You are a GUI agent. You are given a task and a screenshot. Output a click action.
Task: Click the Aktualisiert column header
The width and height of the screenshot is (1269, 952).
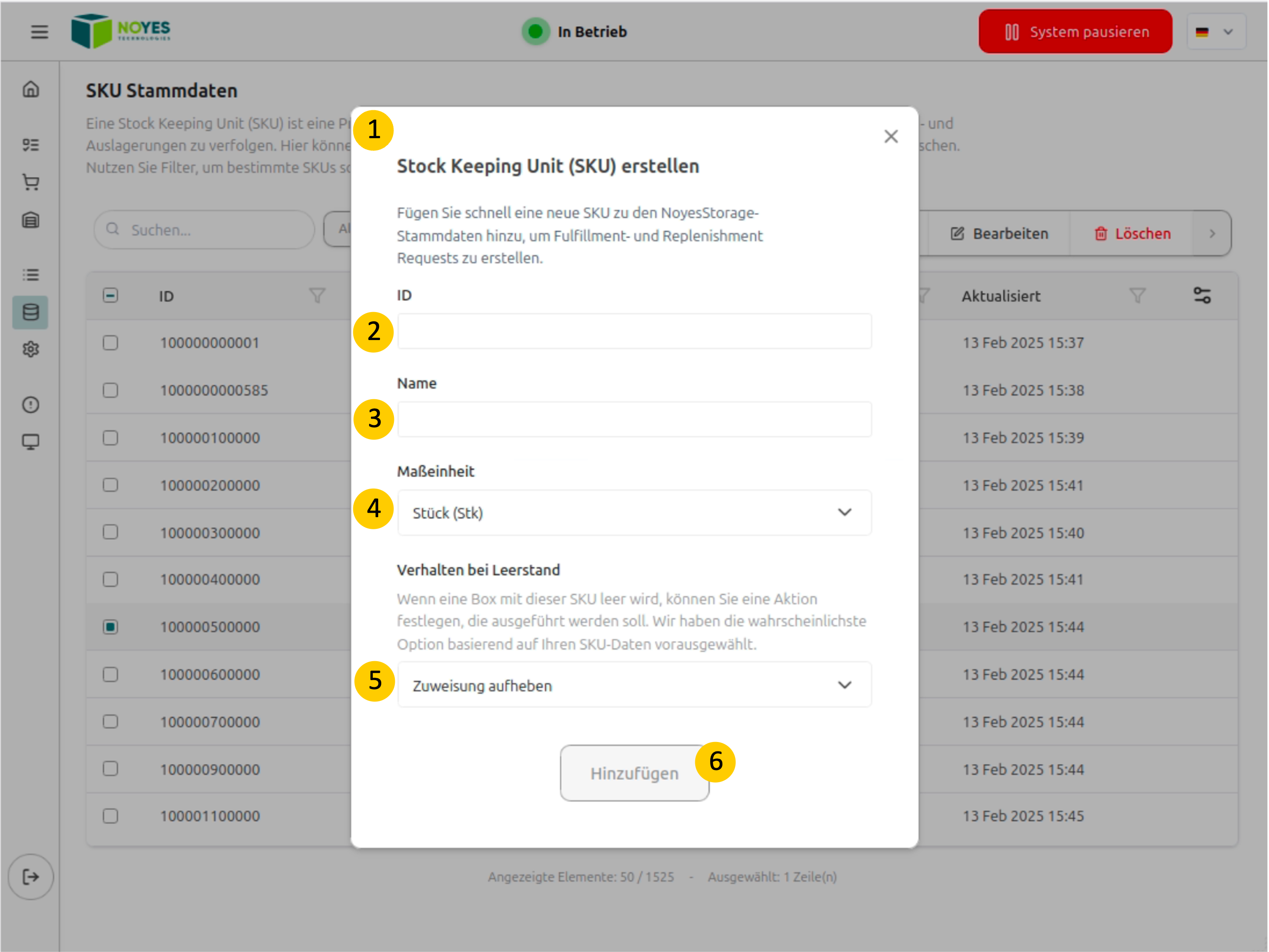tap(1001, 296)
